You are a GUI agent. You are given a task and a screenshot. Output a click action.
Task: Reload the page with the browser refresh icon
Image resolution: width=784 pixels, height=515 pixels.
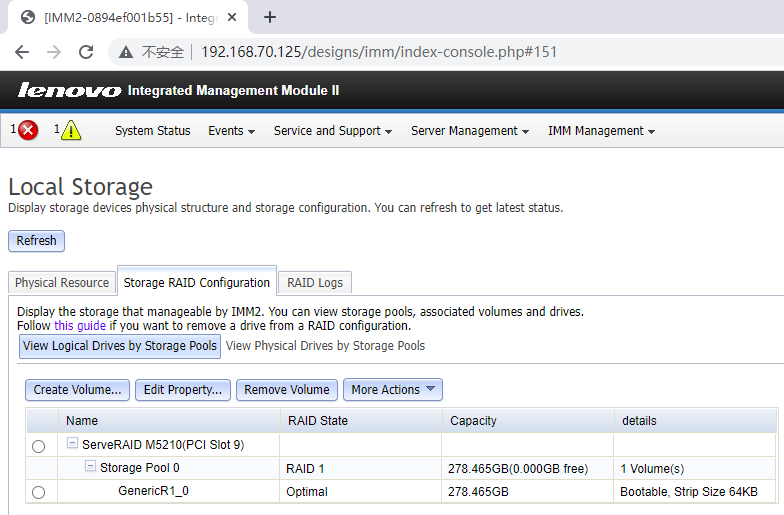point(86,52)
